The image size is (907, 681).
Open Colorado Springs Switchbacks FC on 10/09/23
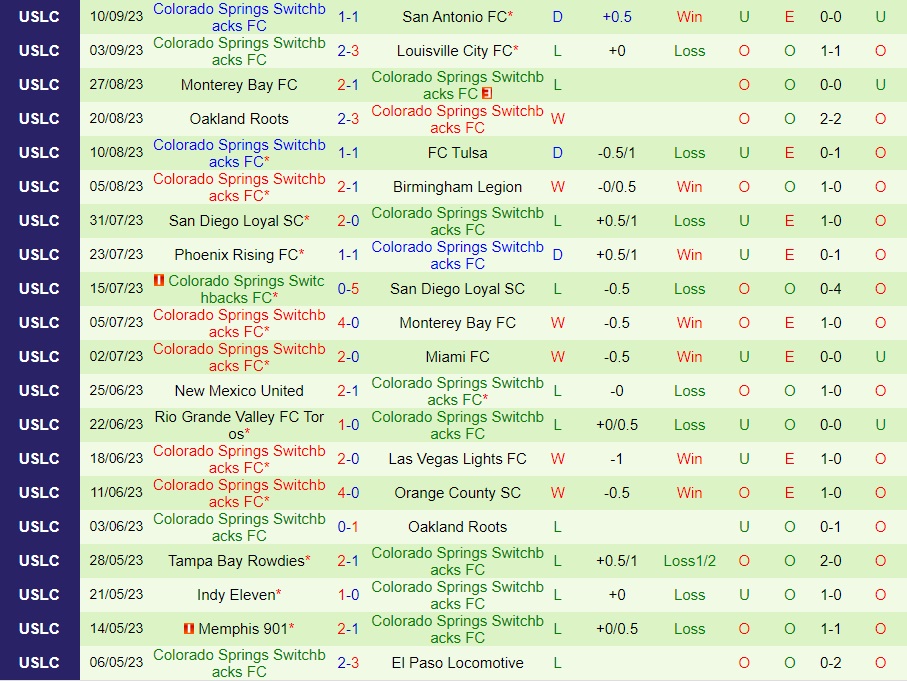pyautogui.click(x=239, y=17)
